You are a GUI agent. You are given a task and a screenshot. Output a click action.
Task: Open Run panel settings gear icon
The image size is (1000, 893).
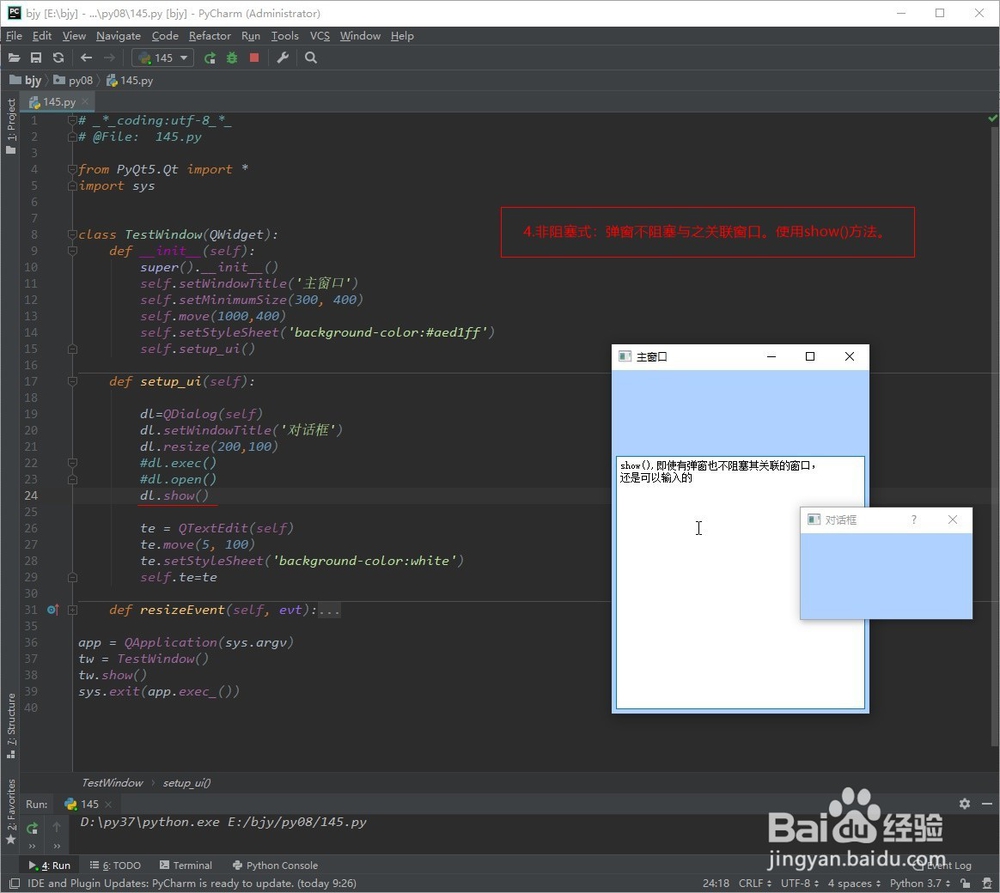click(x=964, y=804)
